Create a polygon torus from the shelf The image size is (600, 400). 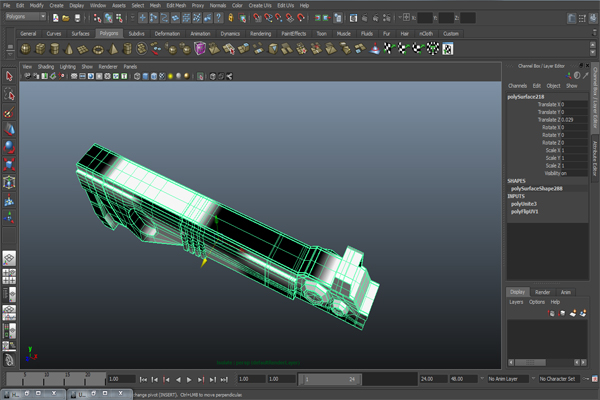coord(98,49)
